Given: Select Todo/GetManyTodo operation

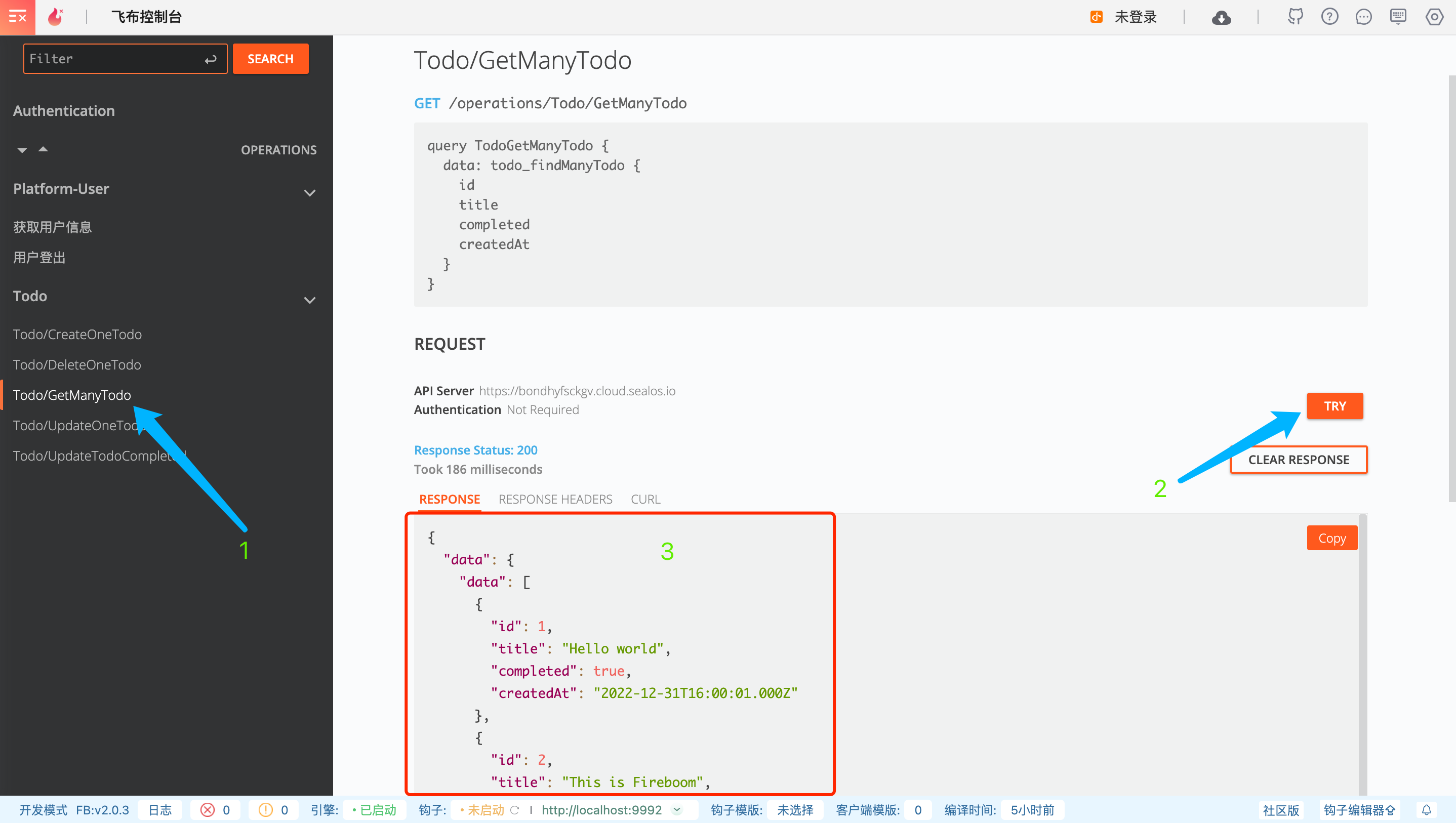Looking at the screenshot, I should point(72,396).
